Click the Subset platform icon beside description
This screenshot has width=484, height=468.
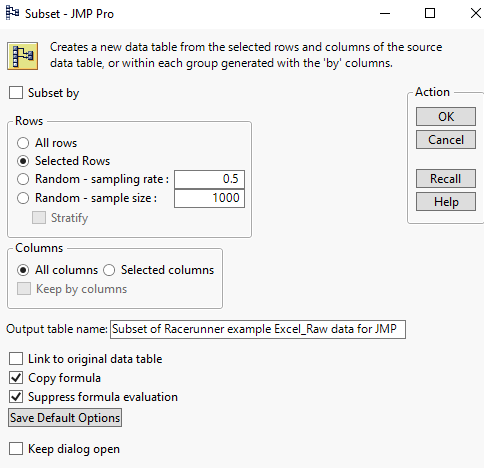(x=23, y=56)
